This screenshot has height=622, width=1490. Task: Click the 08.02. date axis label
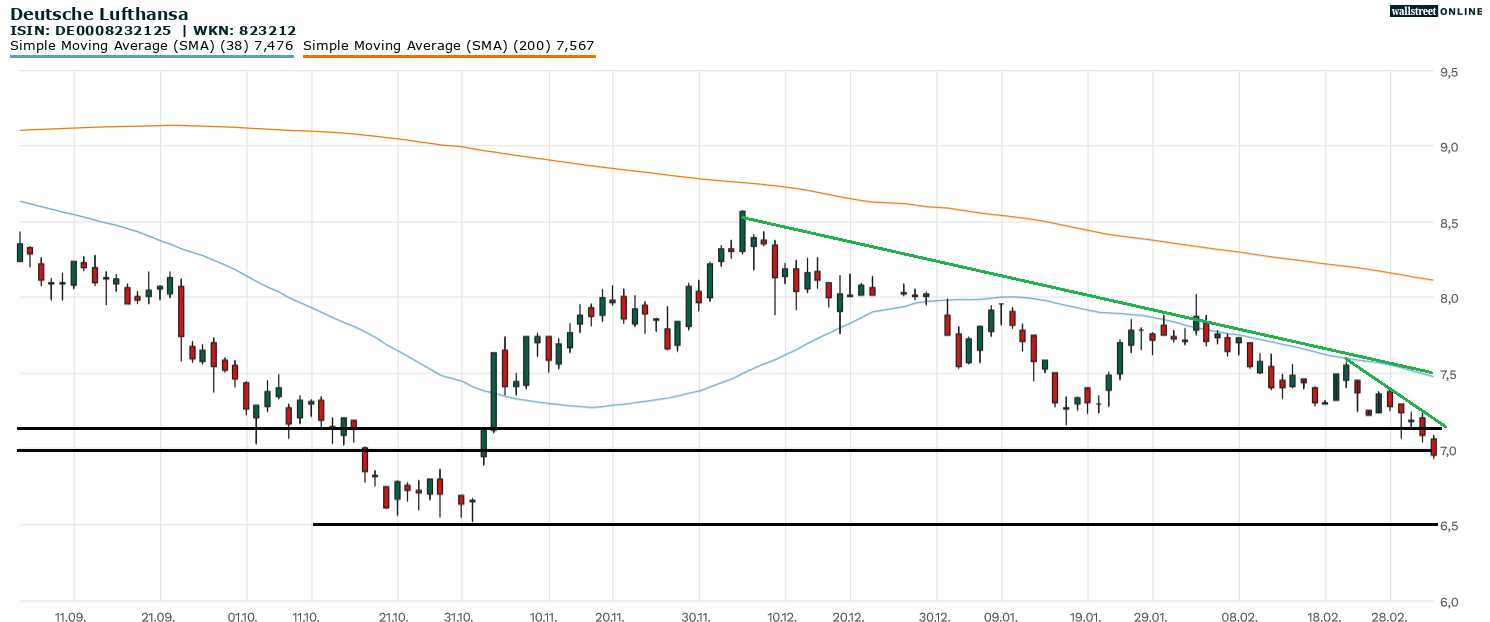pyautogui.click(x=1238, y=617)
